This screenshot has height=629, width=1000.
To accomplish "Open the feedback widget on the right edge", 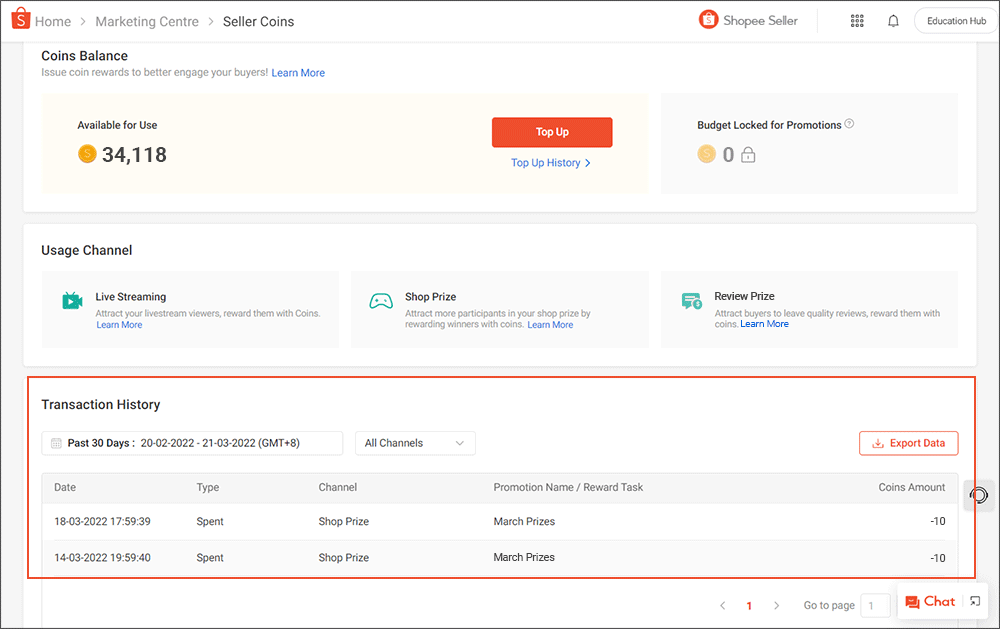I will click(978, 495).
